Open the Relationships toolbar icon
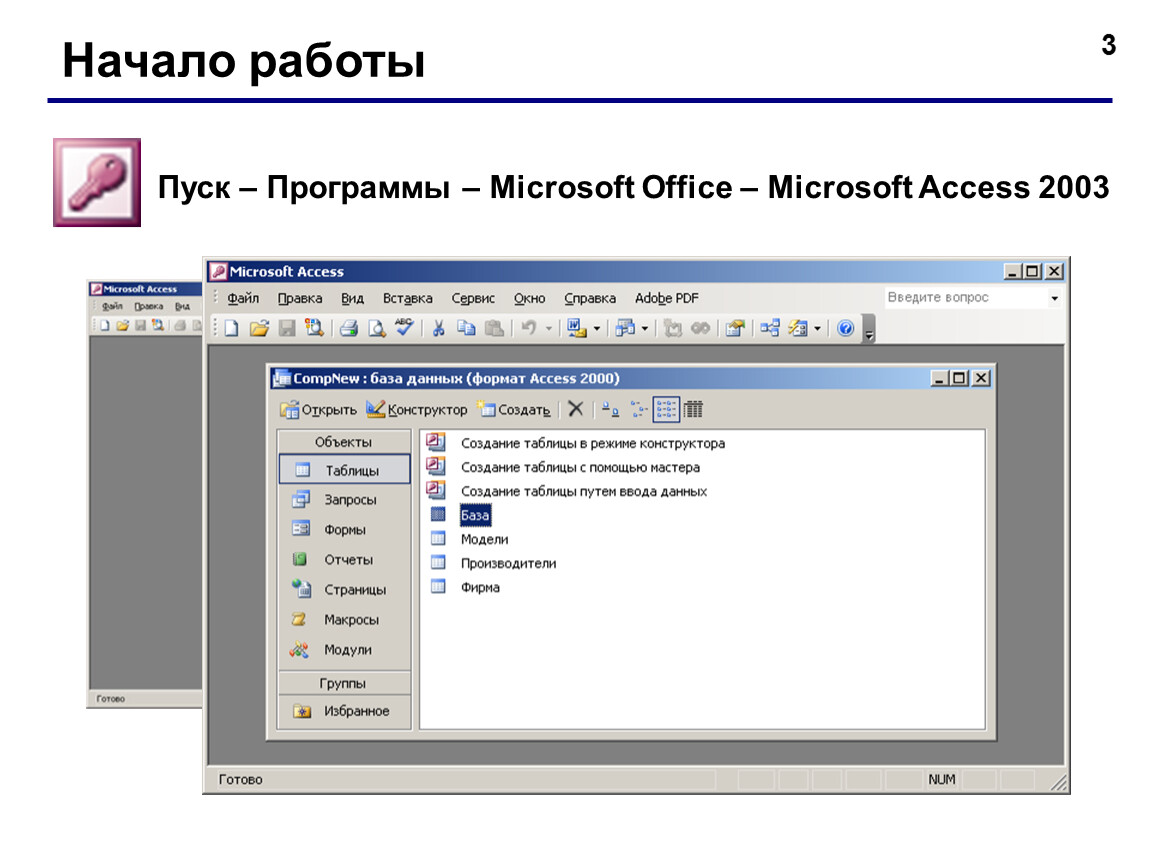 [769, 329]
